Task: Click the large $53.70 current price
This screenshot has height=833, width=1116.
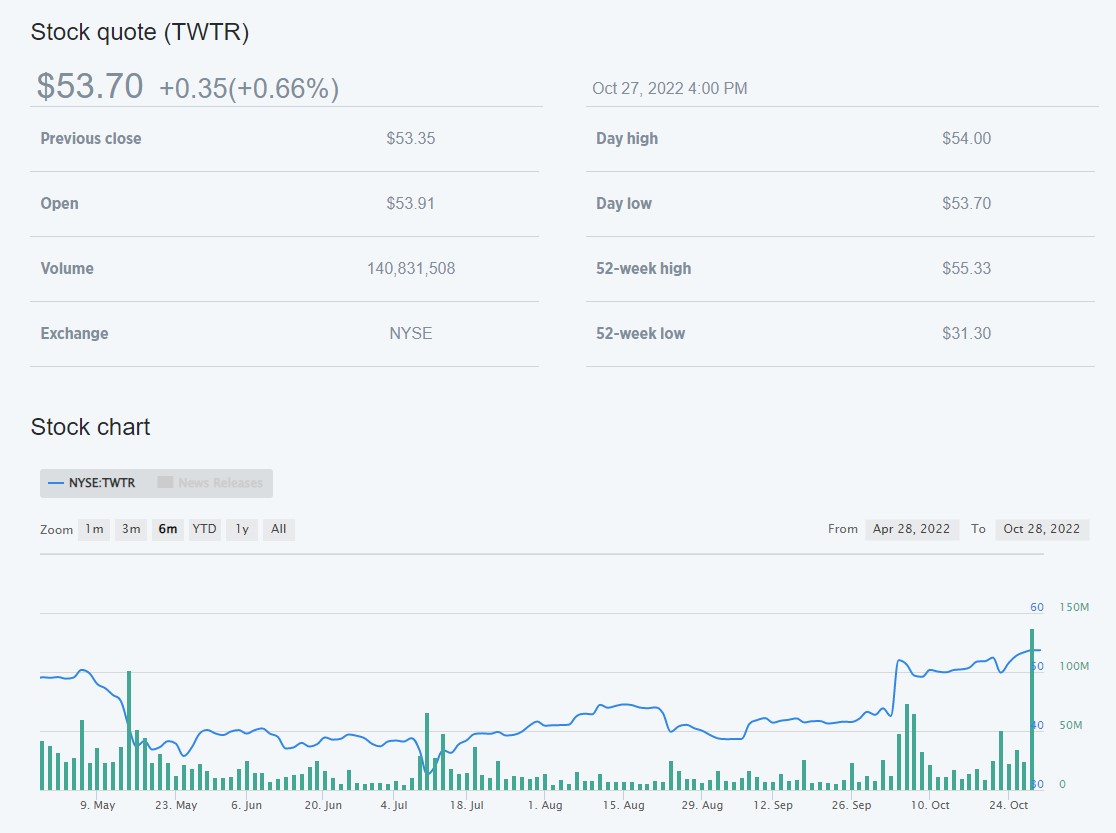Action: 90,86
